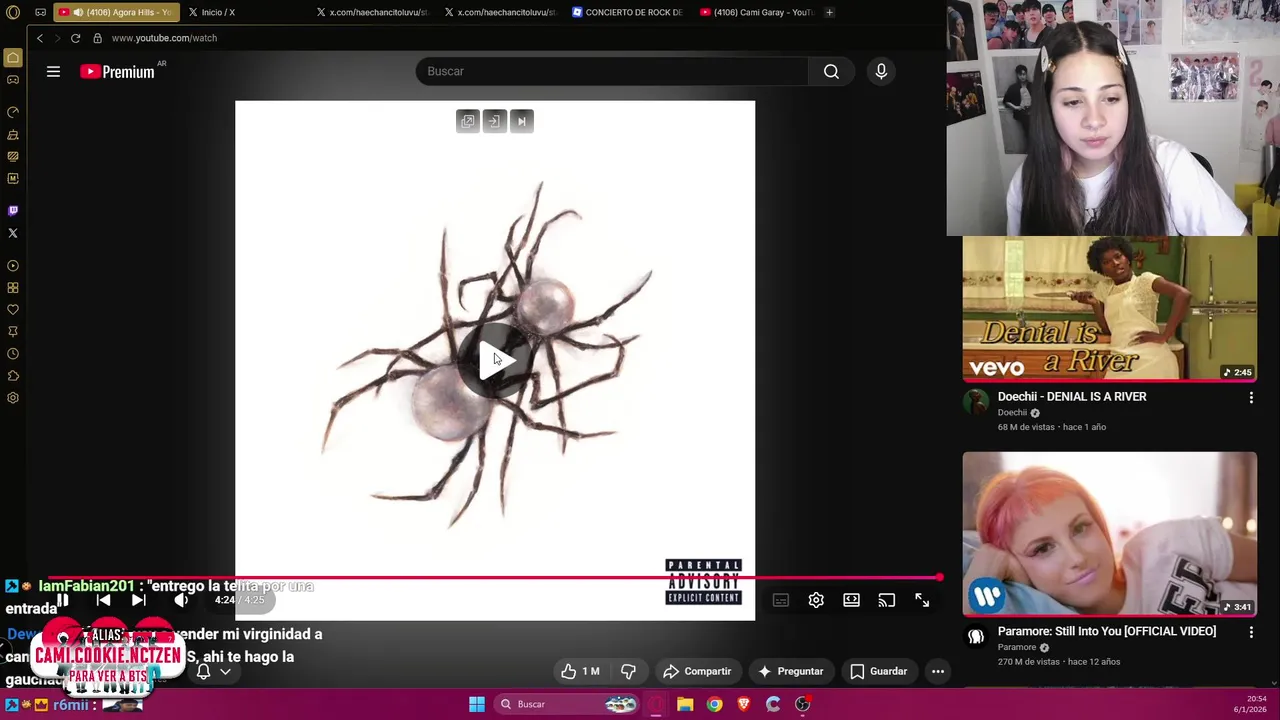Start voice search with the microphone icon
The width and height of the screenshot is (1280, 720).
pyautogui.click(x=881, y=71)
